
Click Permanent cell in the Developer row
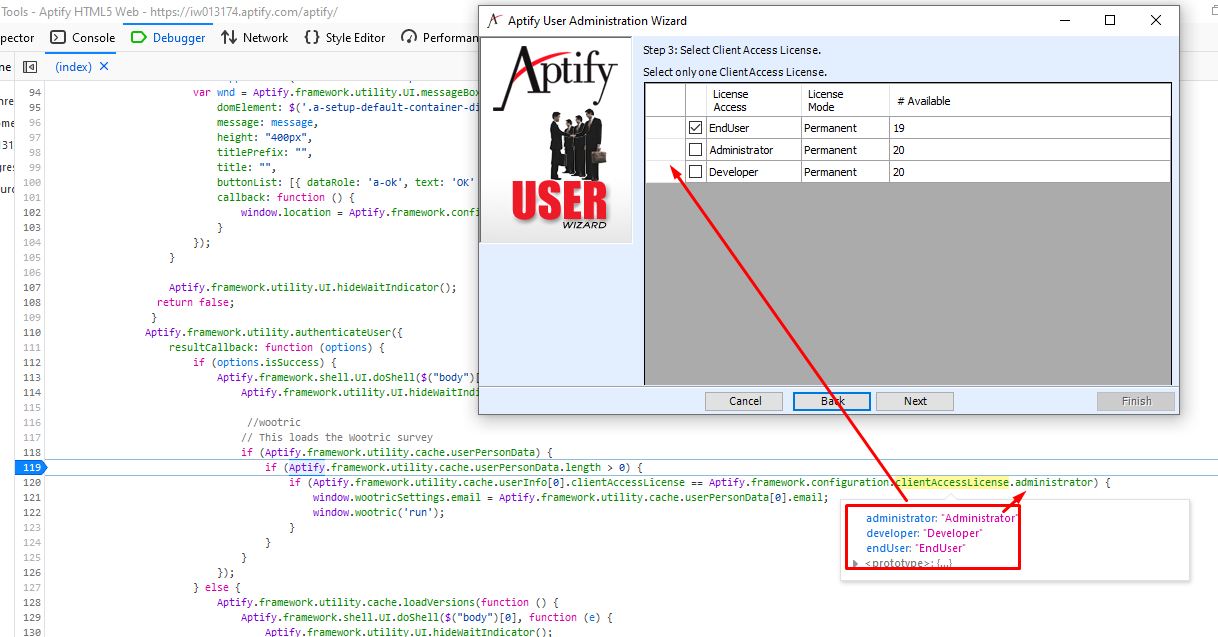(x=845, y=172)
